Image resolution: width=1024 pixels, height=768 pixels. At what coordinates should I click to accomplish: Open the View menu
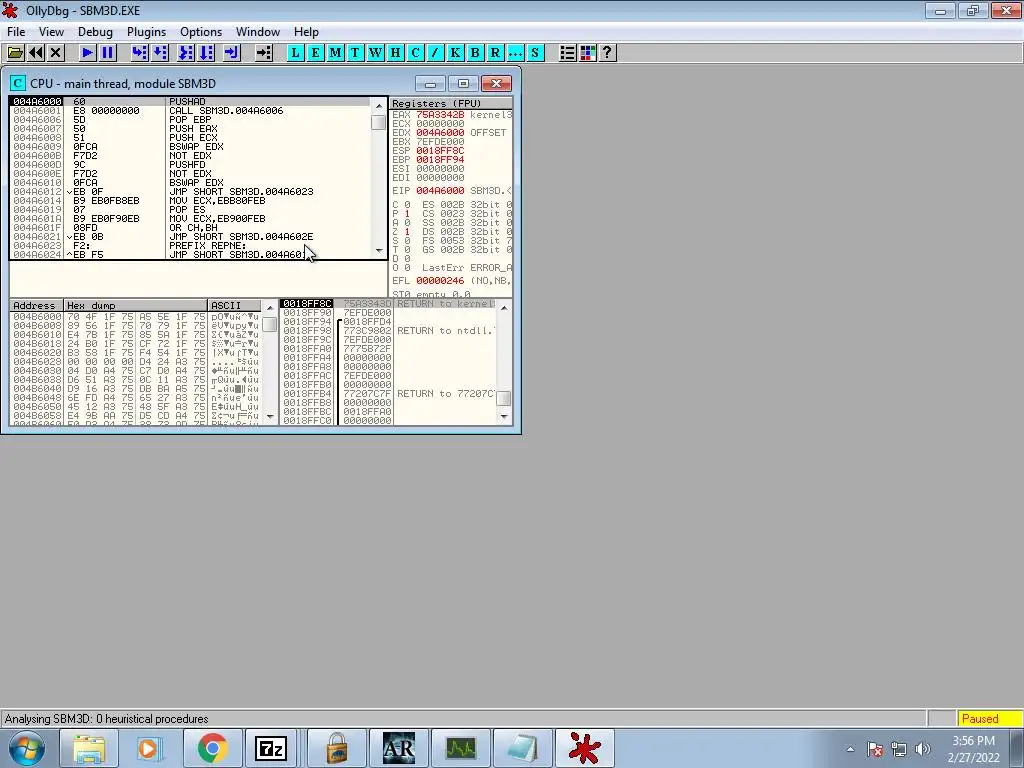pyautogui.click(x=51, y=32)
